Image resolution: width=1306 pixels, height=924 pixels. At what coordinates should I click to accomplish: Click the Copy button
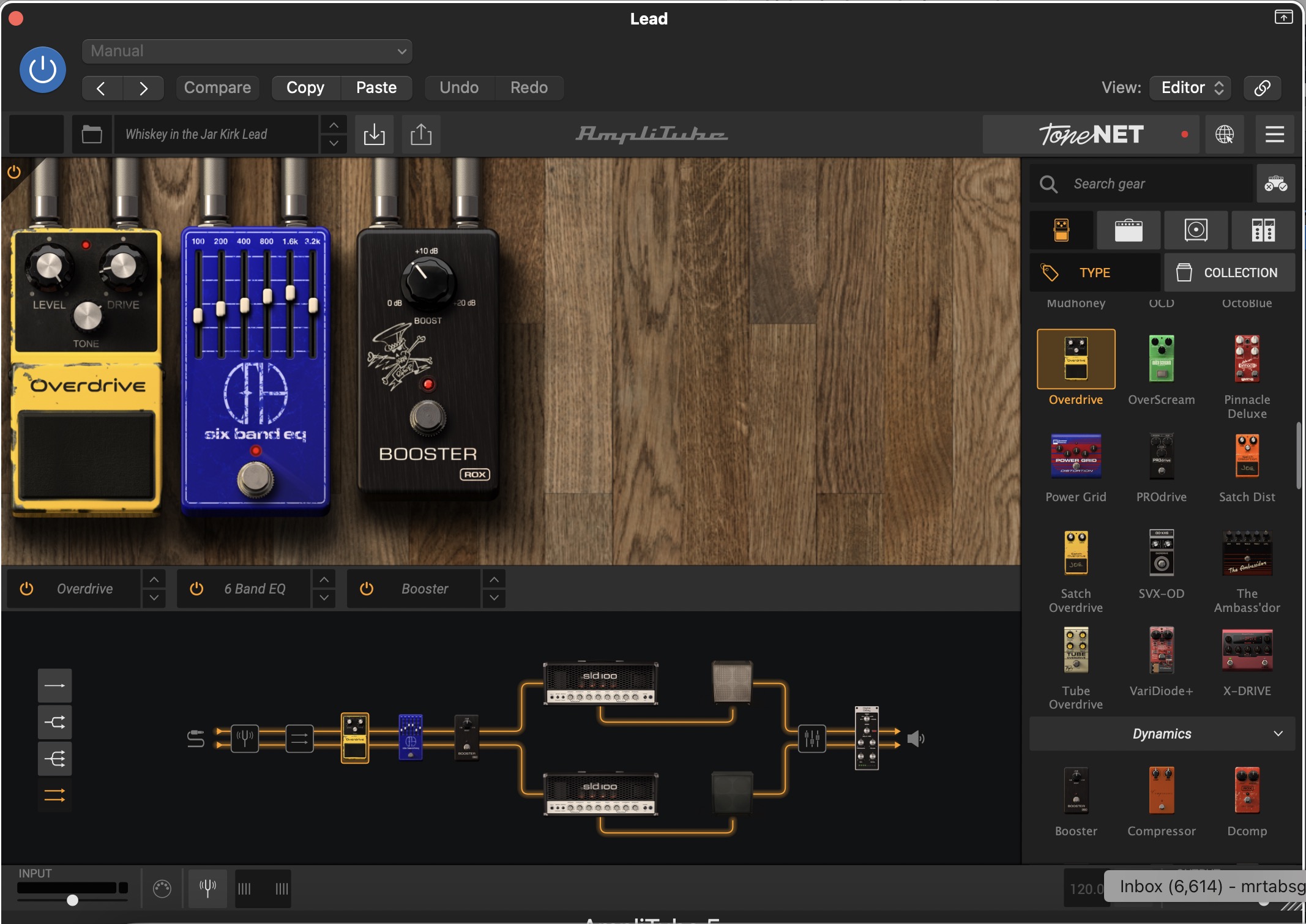305,88
